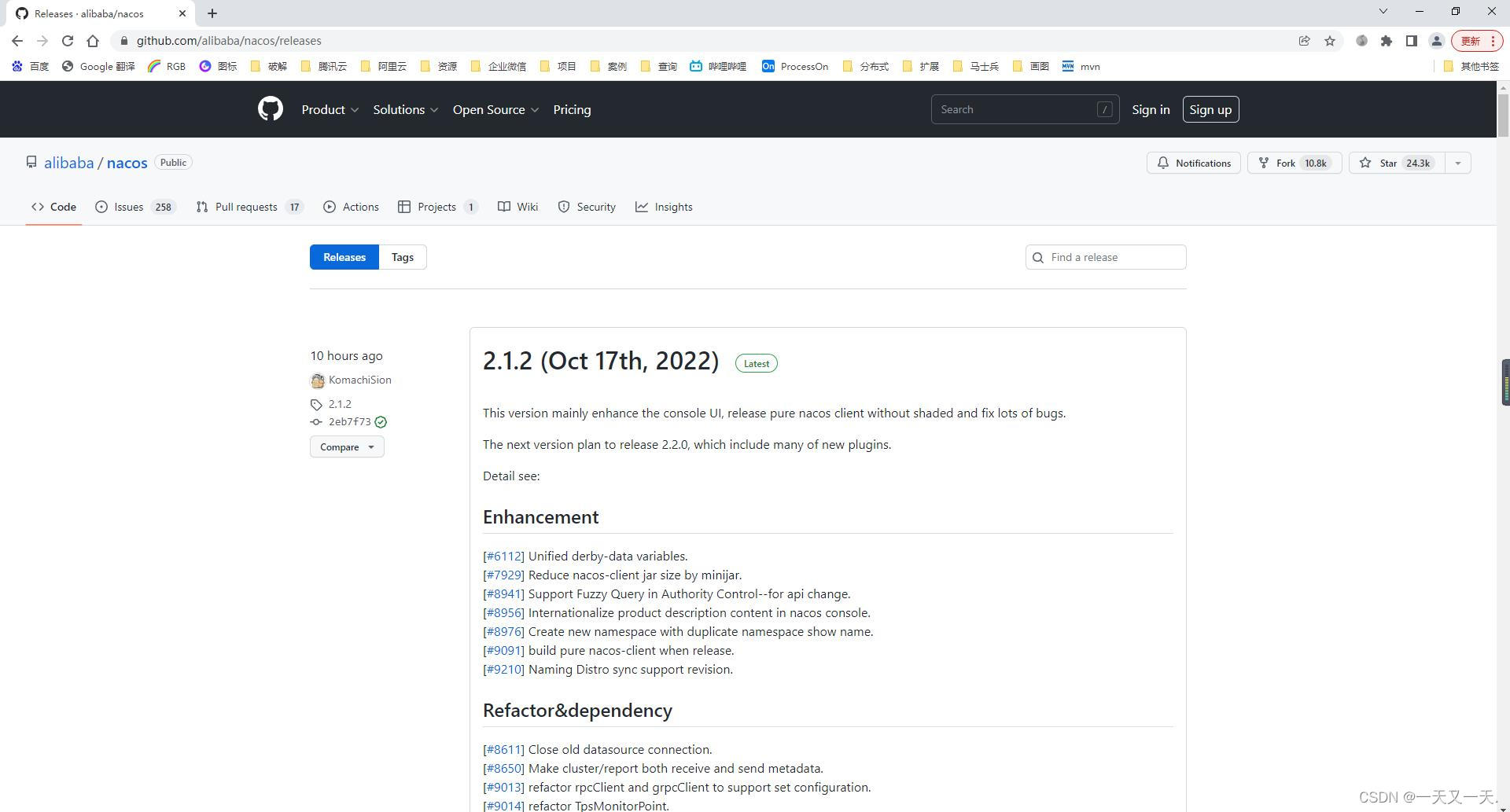This screenshot has width=1510, height=812.
Task: Open issue #8941 link
Action: tap(503, 594)
